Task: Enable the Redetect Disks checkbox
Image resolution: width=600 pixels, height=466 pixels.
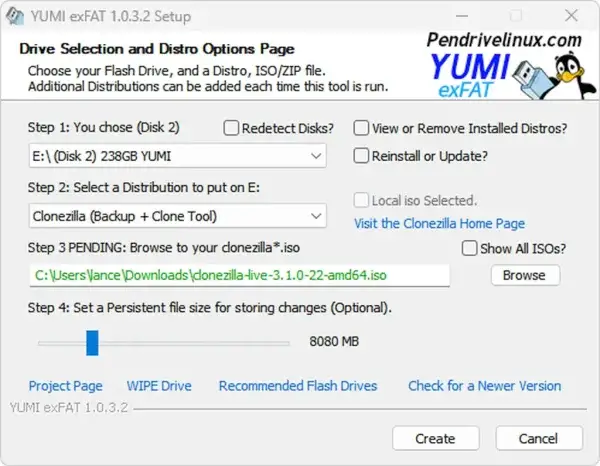Action: (x=232, y=128)
